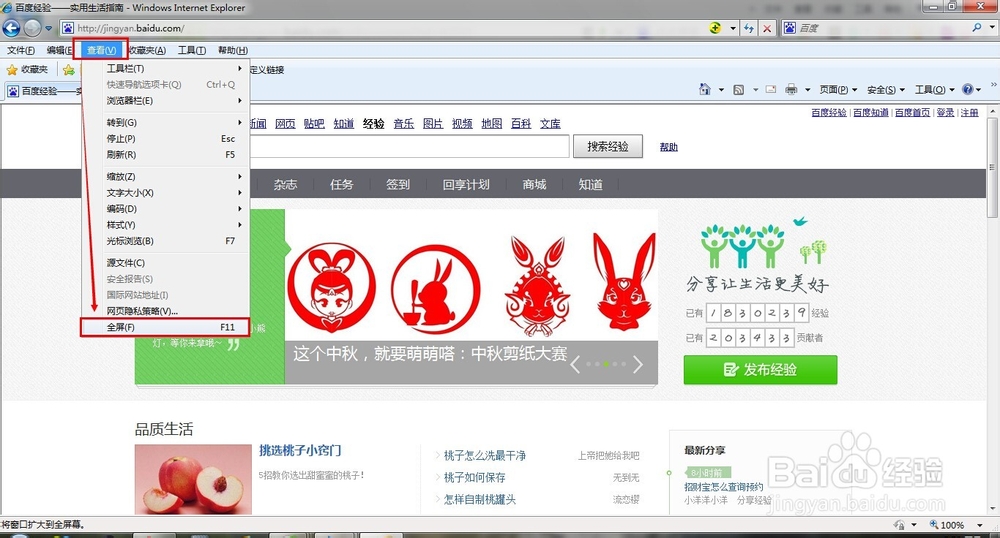The image size is (1000, 538).
Task: Open the 百度知道 link at top right
Action: click(x=871, y=112)
